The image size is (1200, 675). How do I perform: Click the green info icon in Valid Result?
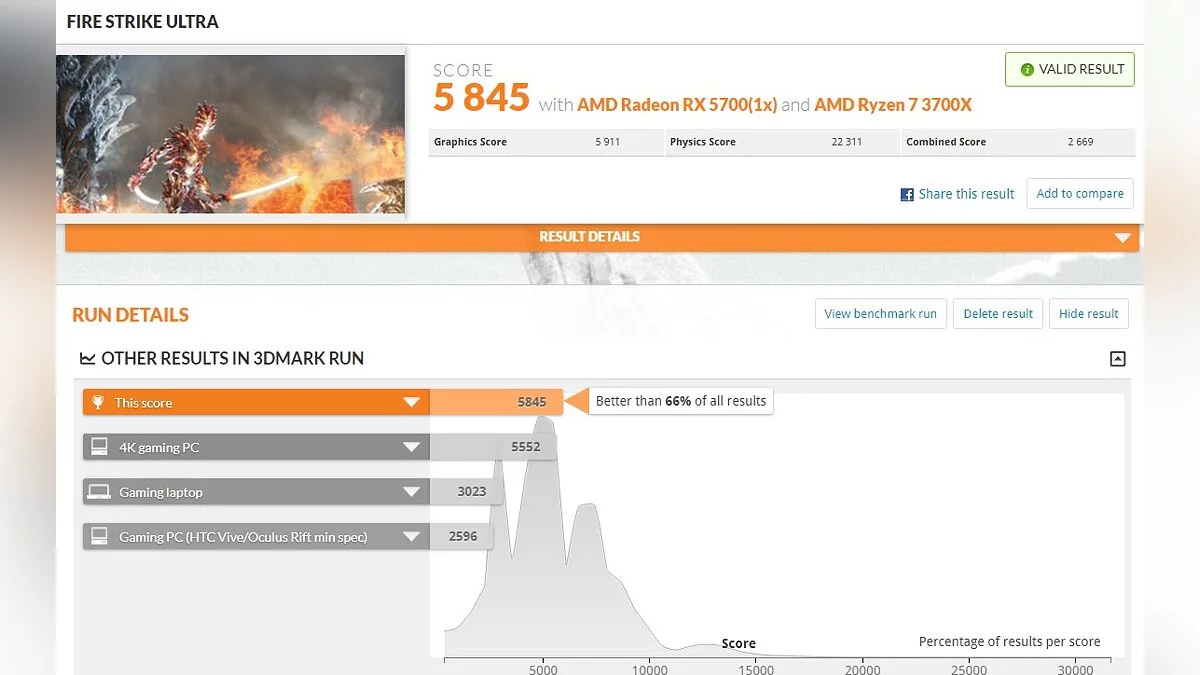click(1026, 70)
